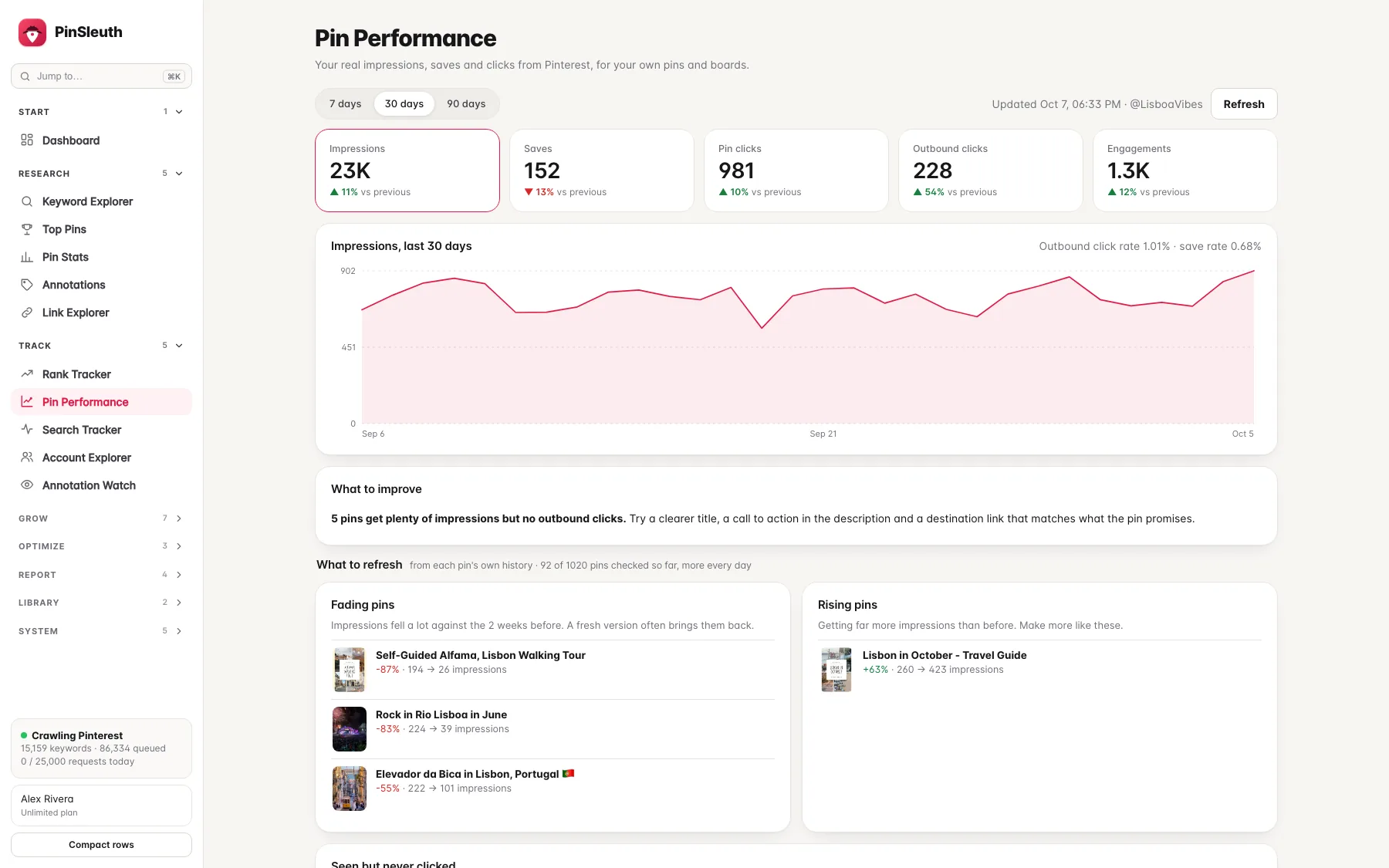Select the Engagements metric card
1389x868 pixels.
(x=1185, y=171)
